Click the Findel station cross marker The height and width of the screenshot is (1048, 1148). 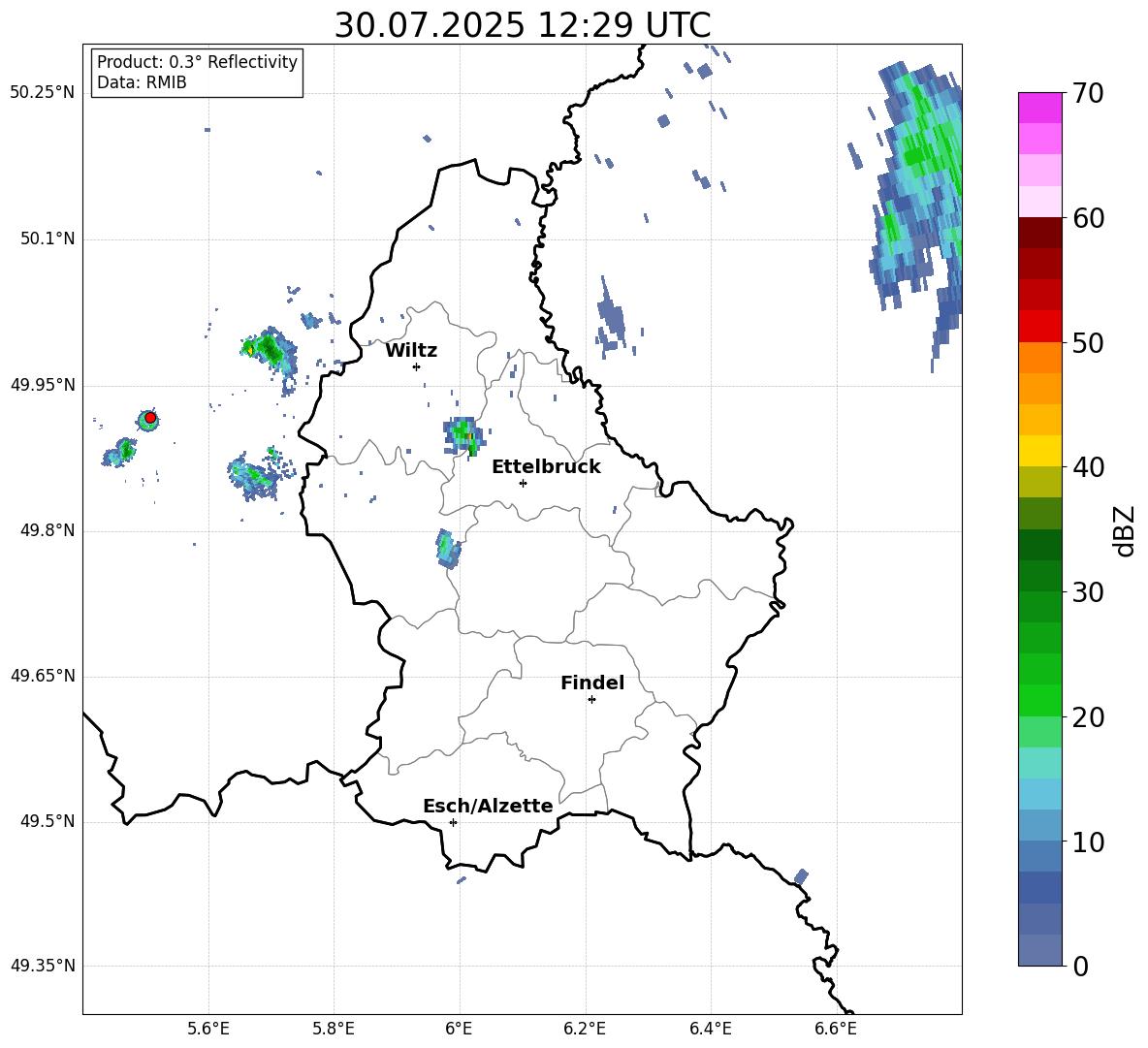coord(591,700)
